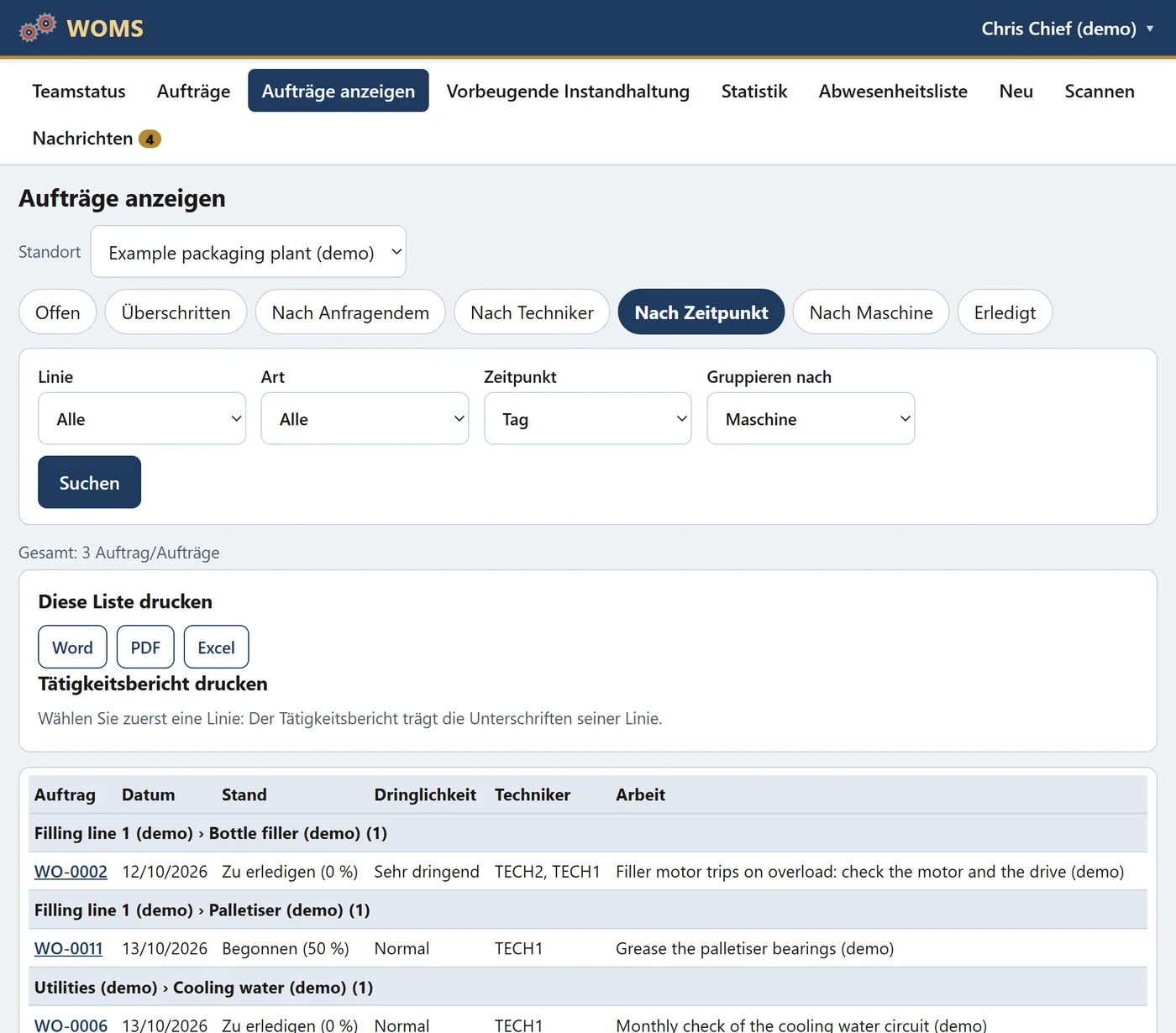This screenshot has width=1176, height=1033.
Task: Click the Neu menu item
Action: point(1016,91)
